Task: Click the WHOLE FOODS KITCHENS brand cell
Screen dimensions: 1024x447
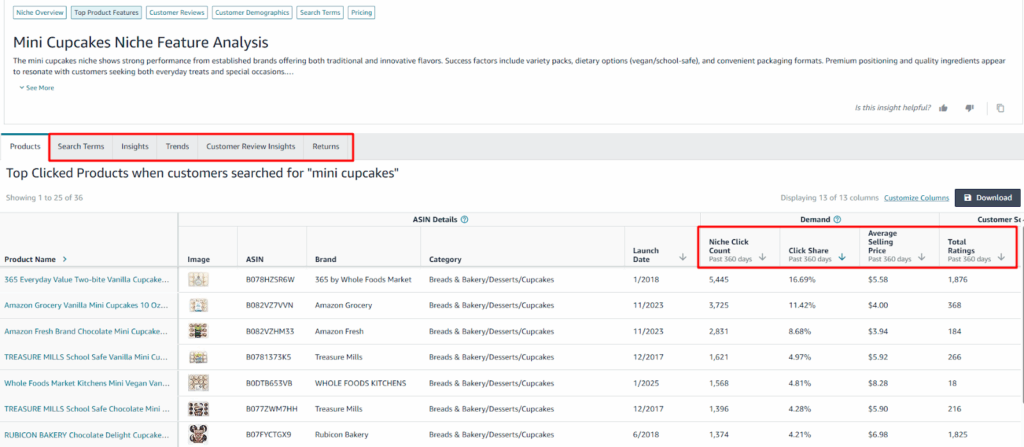Action: click(x=360, y=383)
